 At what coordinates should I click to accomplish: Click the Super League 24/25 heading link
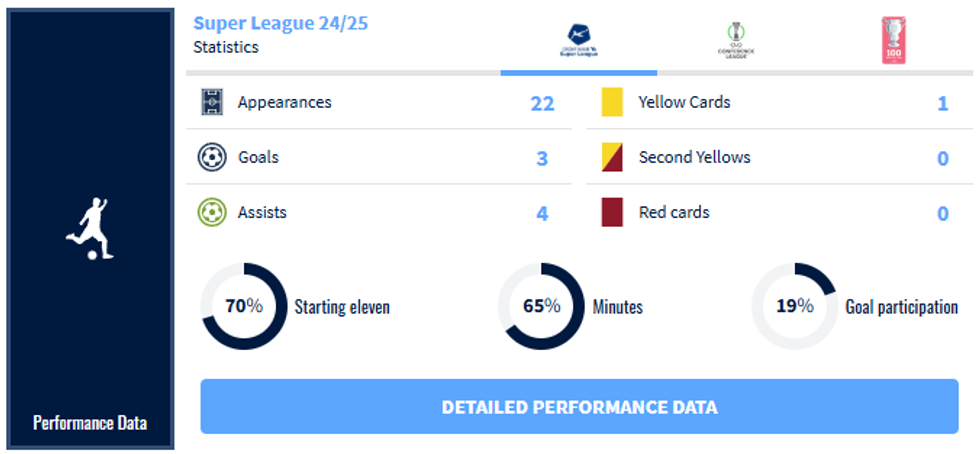280,22
